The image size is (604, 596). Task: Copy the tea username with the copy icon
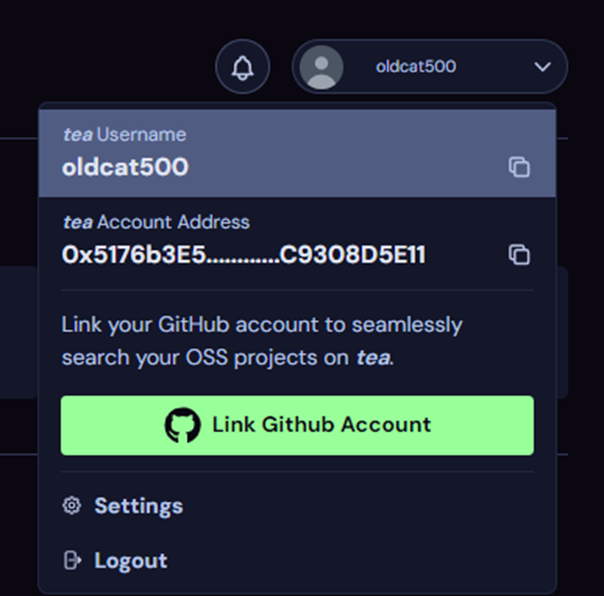(518, 167)
